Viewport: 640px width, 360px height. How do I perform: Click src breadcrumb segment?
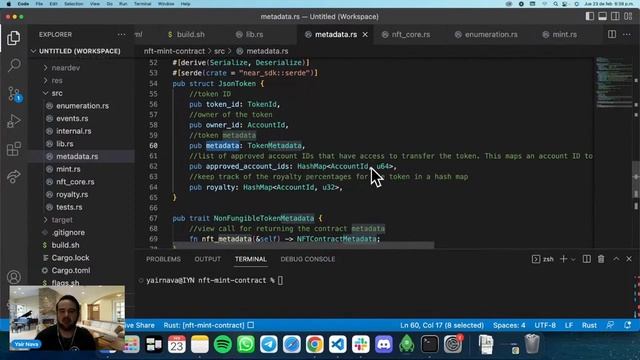pos(219,51)
